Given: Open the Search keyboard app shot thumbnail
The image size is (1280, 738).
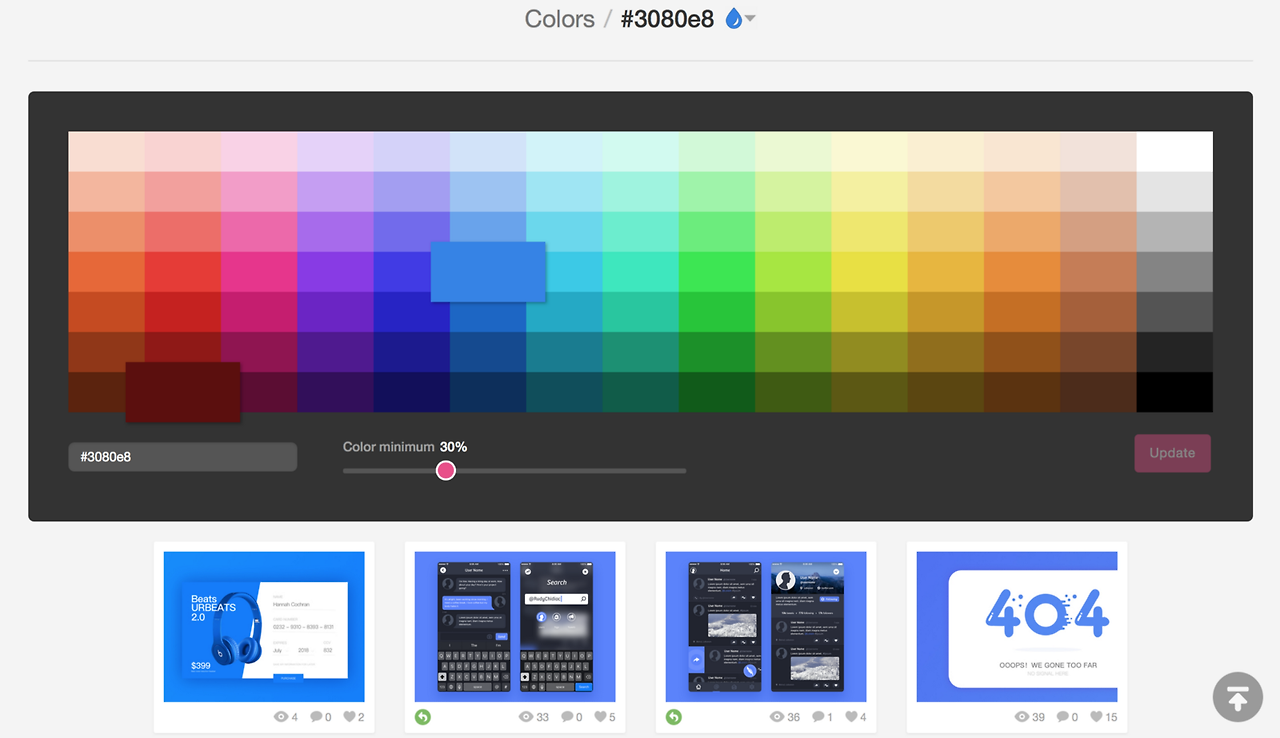Looking at the screenshot, I should click(x=515, y=627).
